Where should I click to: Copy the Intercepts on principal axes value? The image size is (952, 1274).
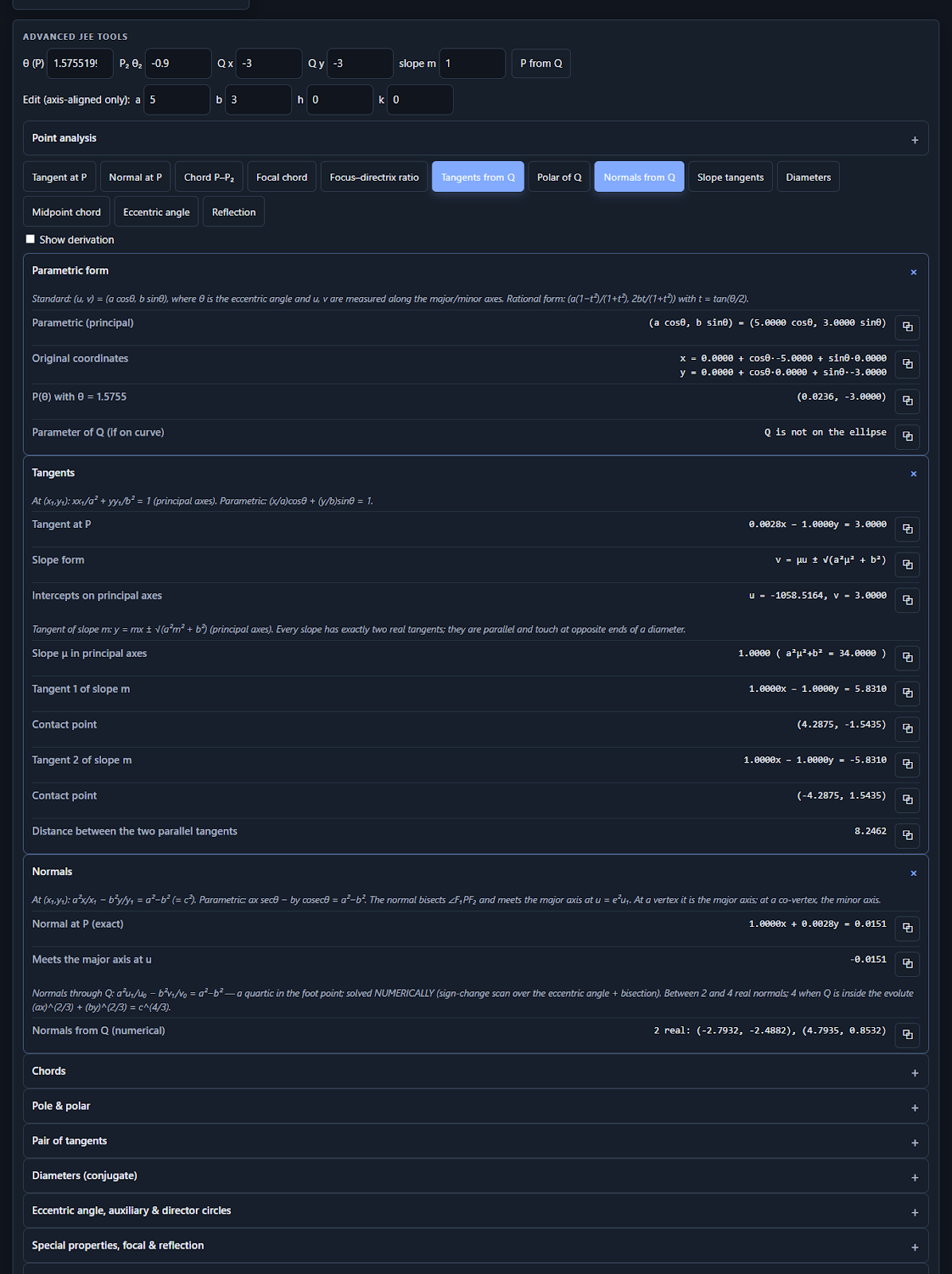coord(907,600)
